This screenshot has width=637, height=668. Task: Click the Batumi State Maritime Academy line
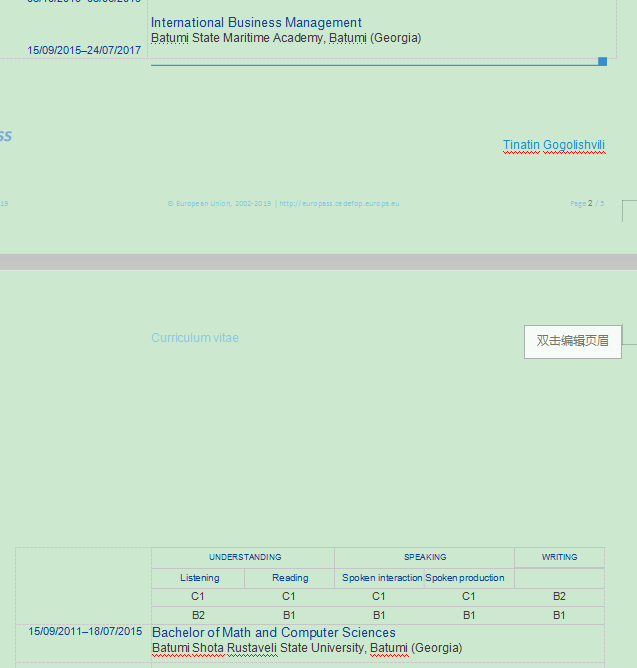(x=286, y=38)
